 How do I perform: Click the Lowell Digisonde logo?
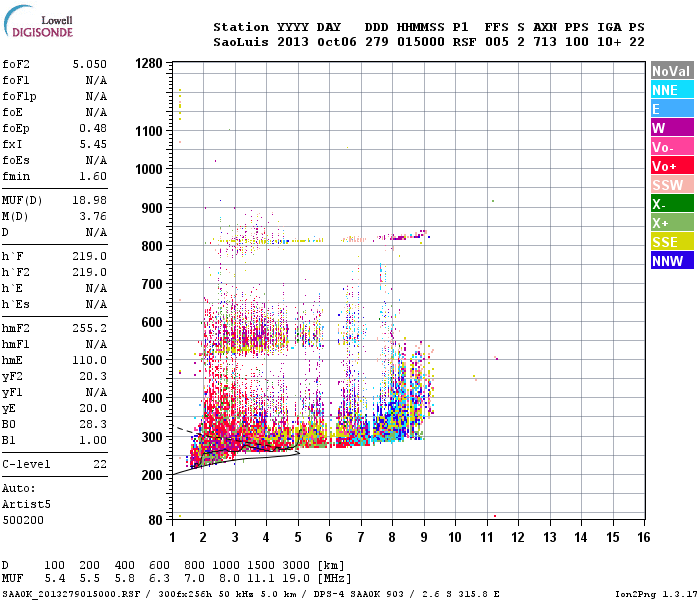click(38, 21)
